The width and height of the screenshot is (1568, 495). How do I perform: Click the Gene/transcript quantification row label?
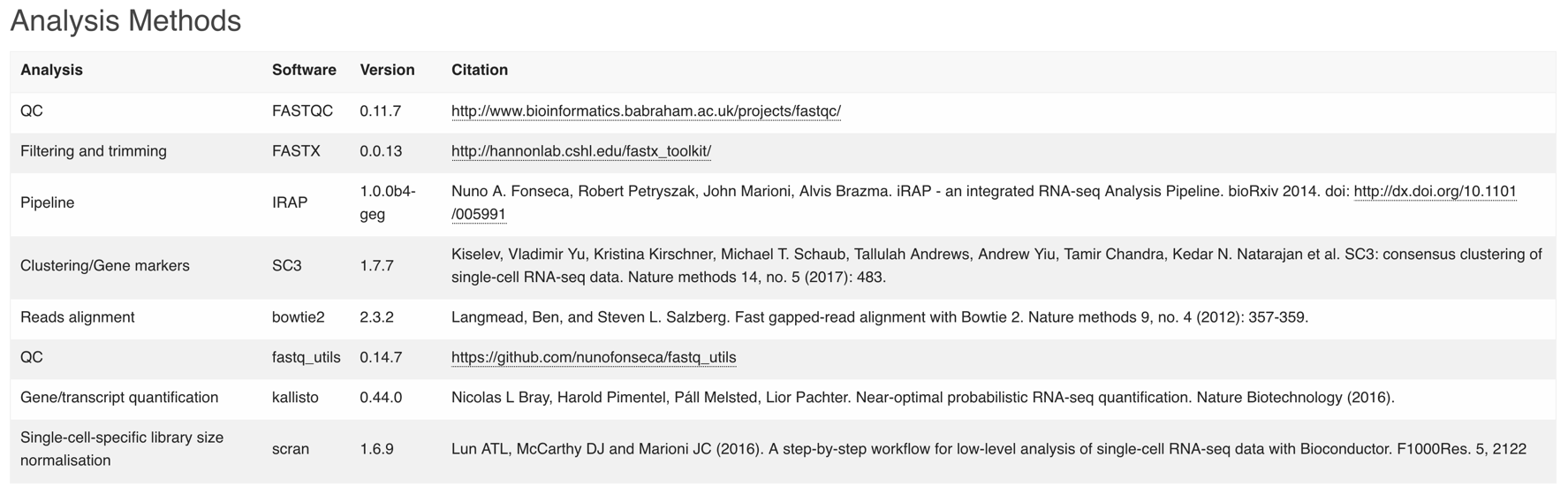point(119,398)
